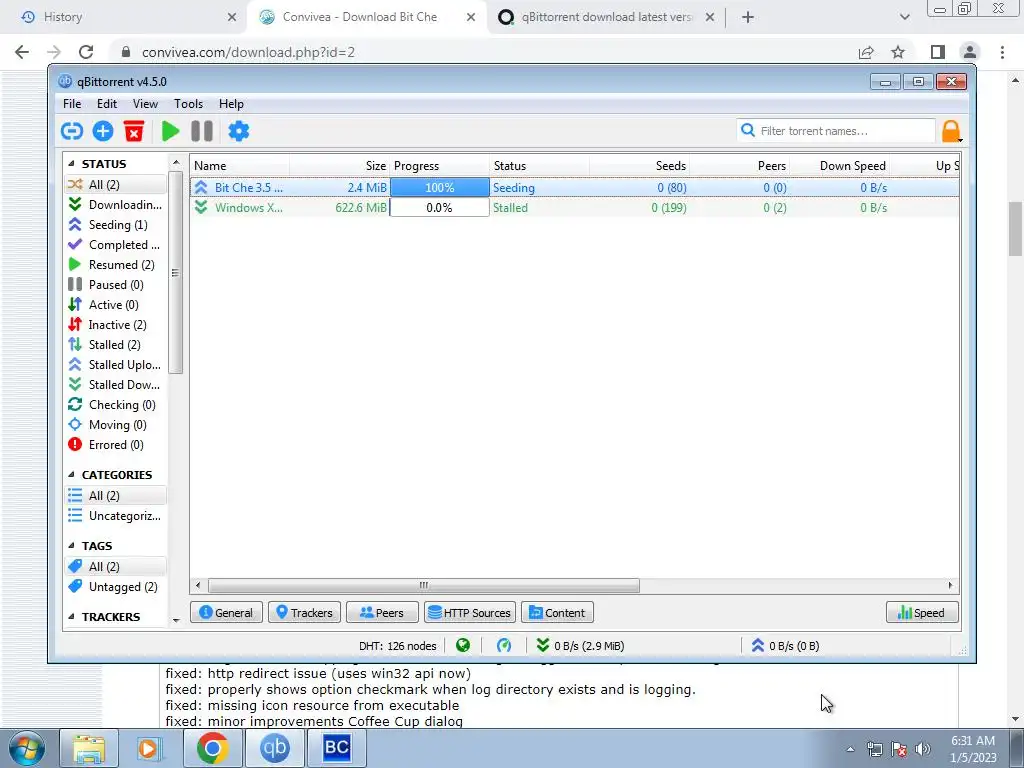Viewport: 1024px width, 768px height.
Task: Select the Stalled Downloading filter
Action: click(x=116, y=385)
